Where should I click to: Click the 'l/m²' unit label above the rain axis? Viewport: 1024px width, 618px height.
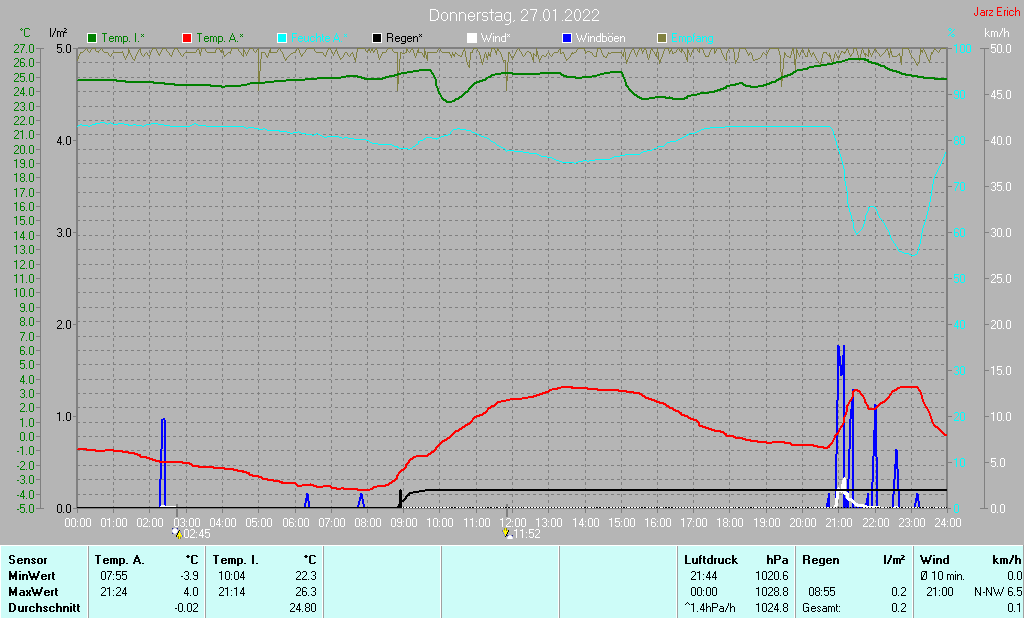click(x=58, y=33)
